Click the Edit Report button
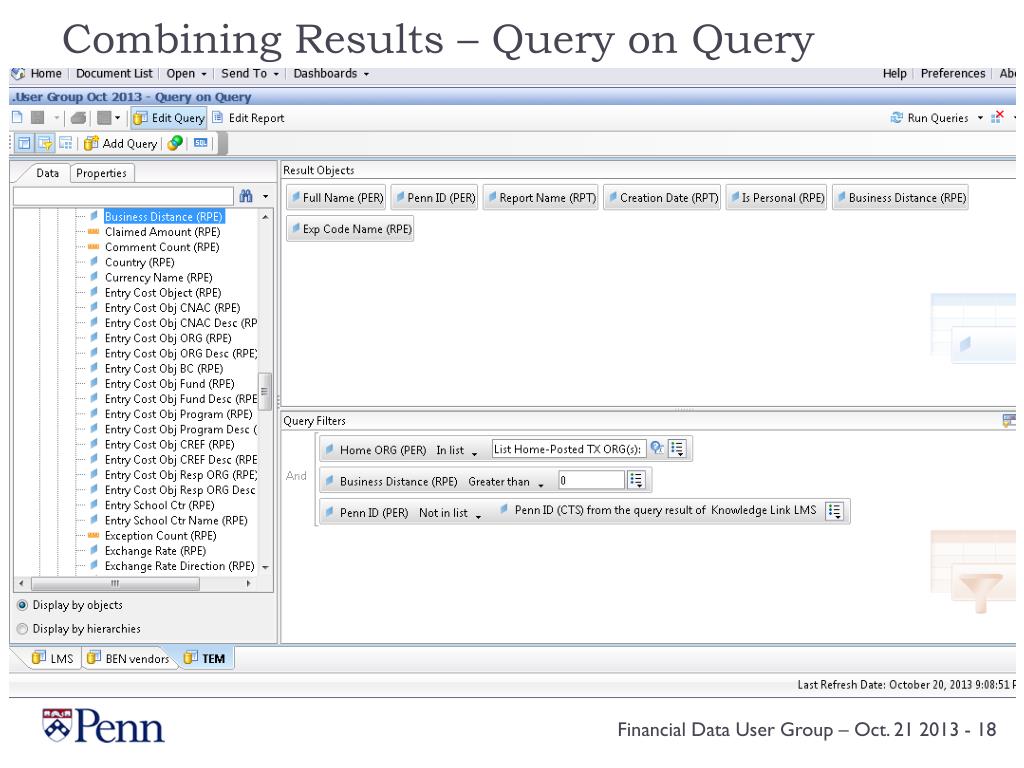 point(248,118)
